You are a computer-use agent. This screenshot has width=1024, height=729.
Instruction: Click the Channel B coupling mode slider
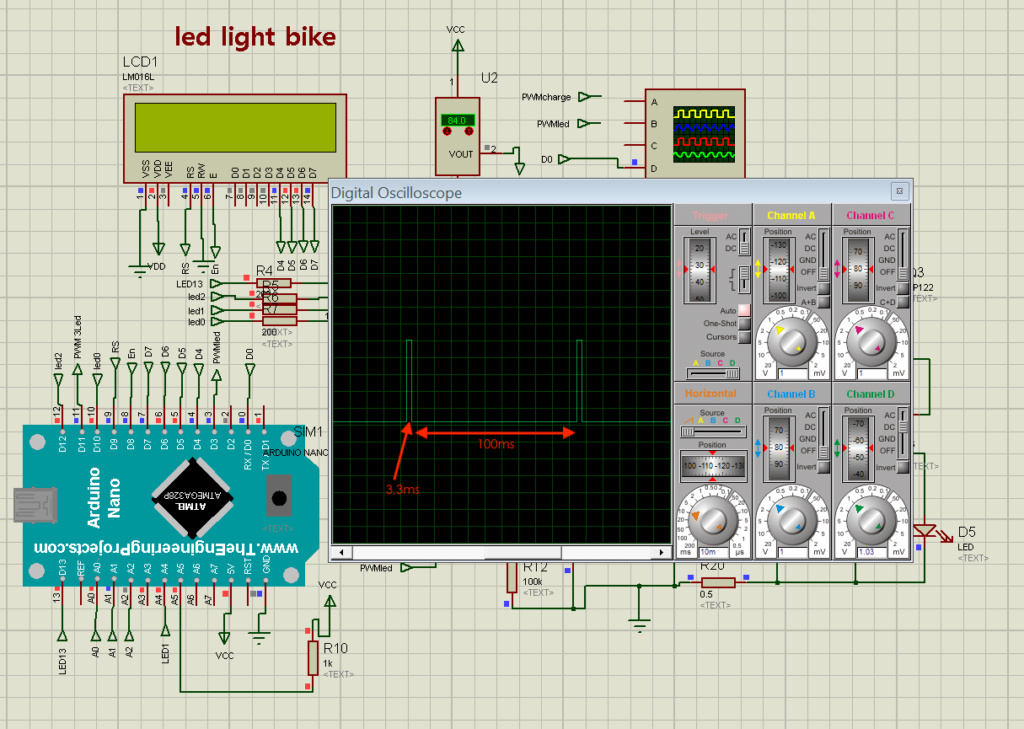point(824,434)
